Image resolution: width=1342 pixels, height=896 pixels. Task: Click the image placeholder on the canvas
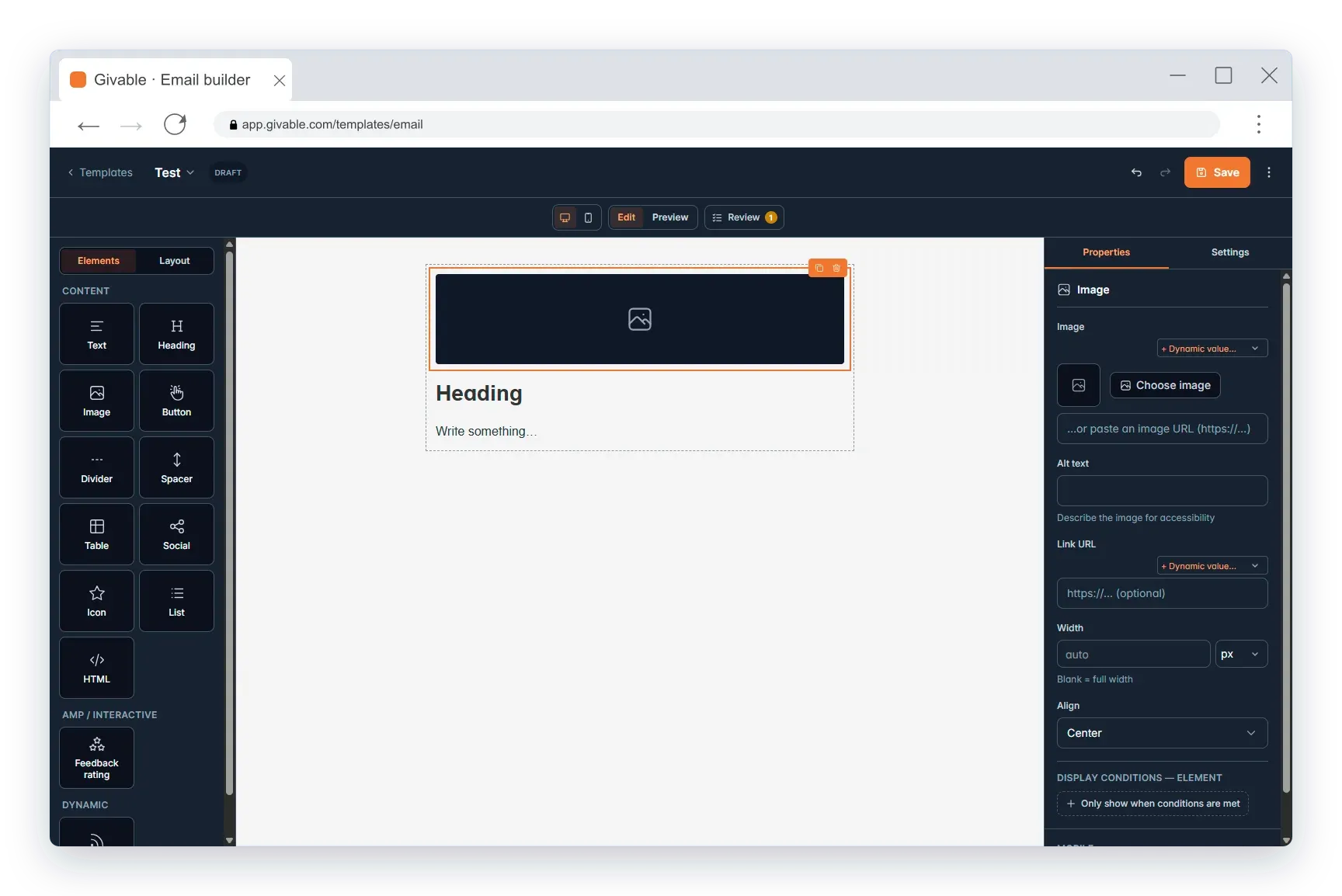pyautogui.click(x=639, y=319)
